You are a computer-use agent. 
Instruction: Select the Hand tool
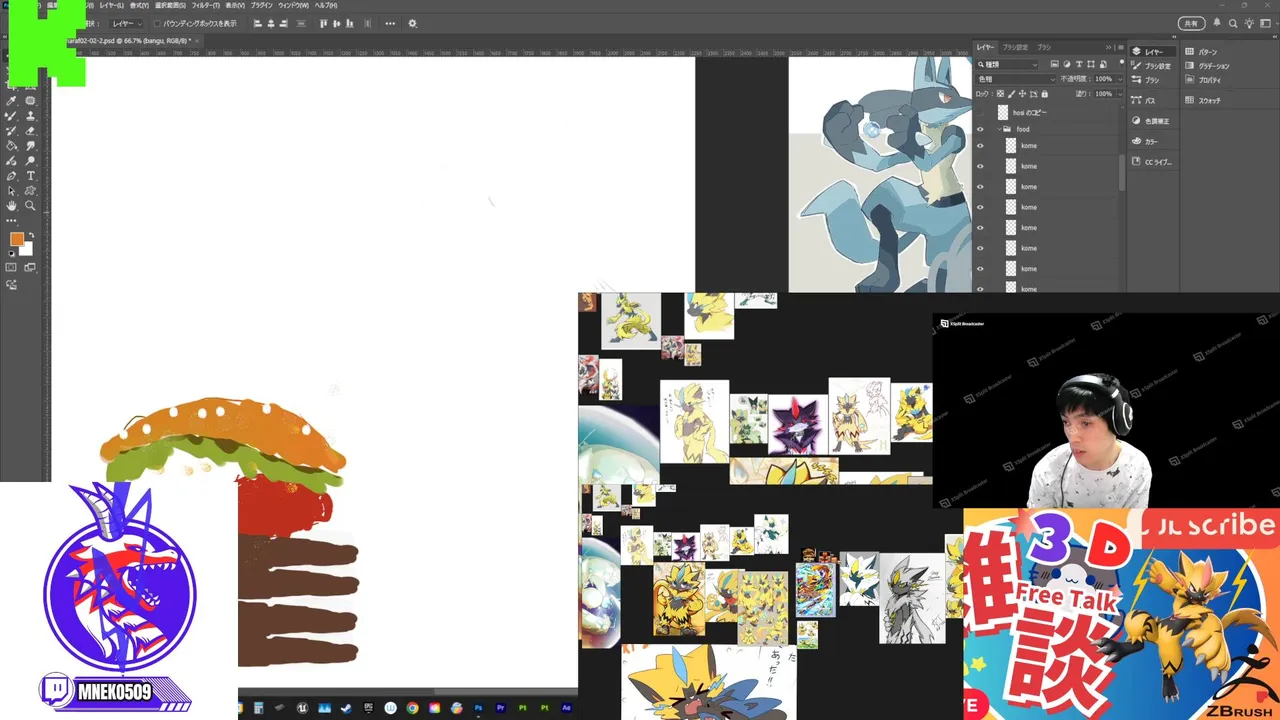tap(12, 205)
